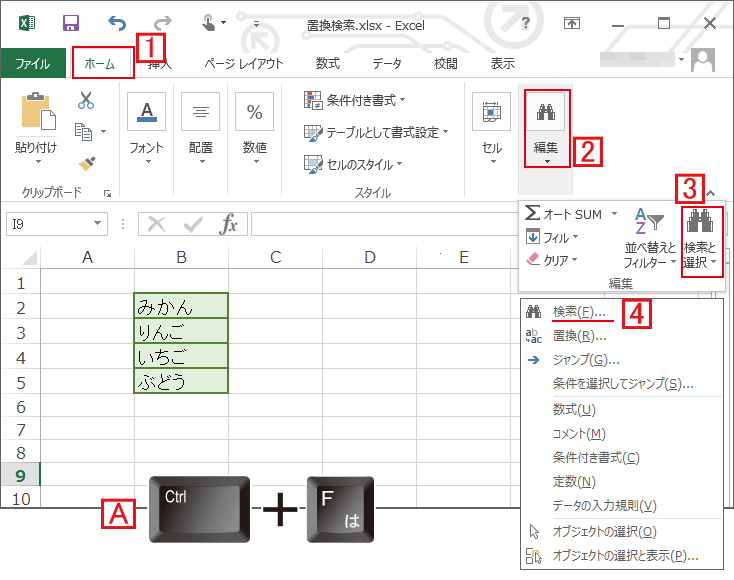Switch to the ホーム ribbon tab
The width and height of the screenshot is (734, 580).
pyautogui.click(x=101, y=63)
